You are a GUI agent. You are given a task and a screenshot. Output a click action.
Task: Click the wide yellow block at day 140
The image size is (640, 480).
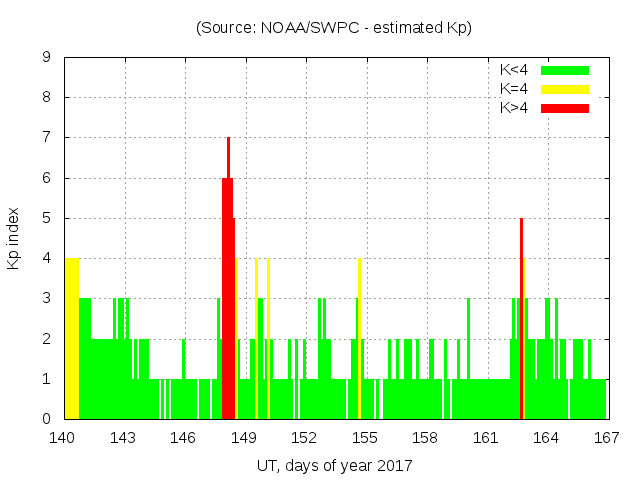[x=72, y=338]
